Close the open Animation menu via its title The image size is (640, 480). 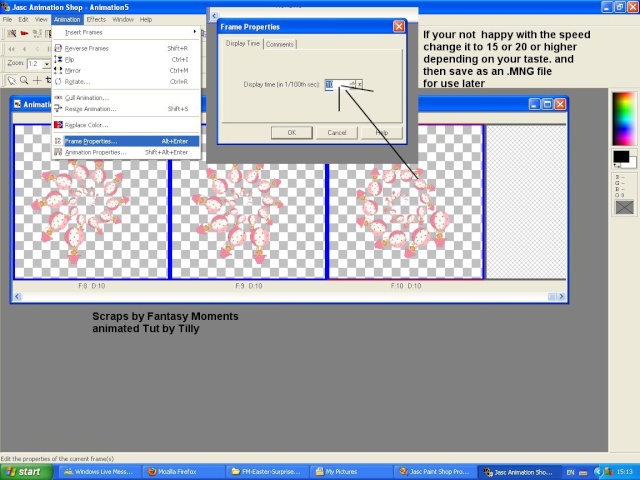[67, 19]
